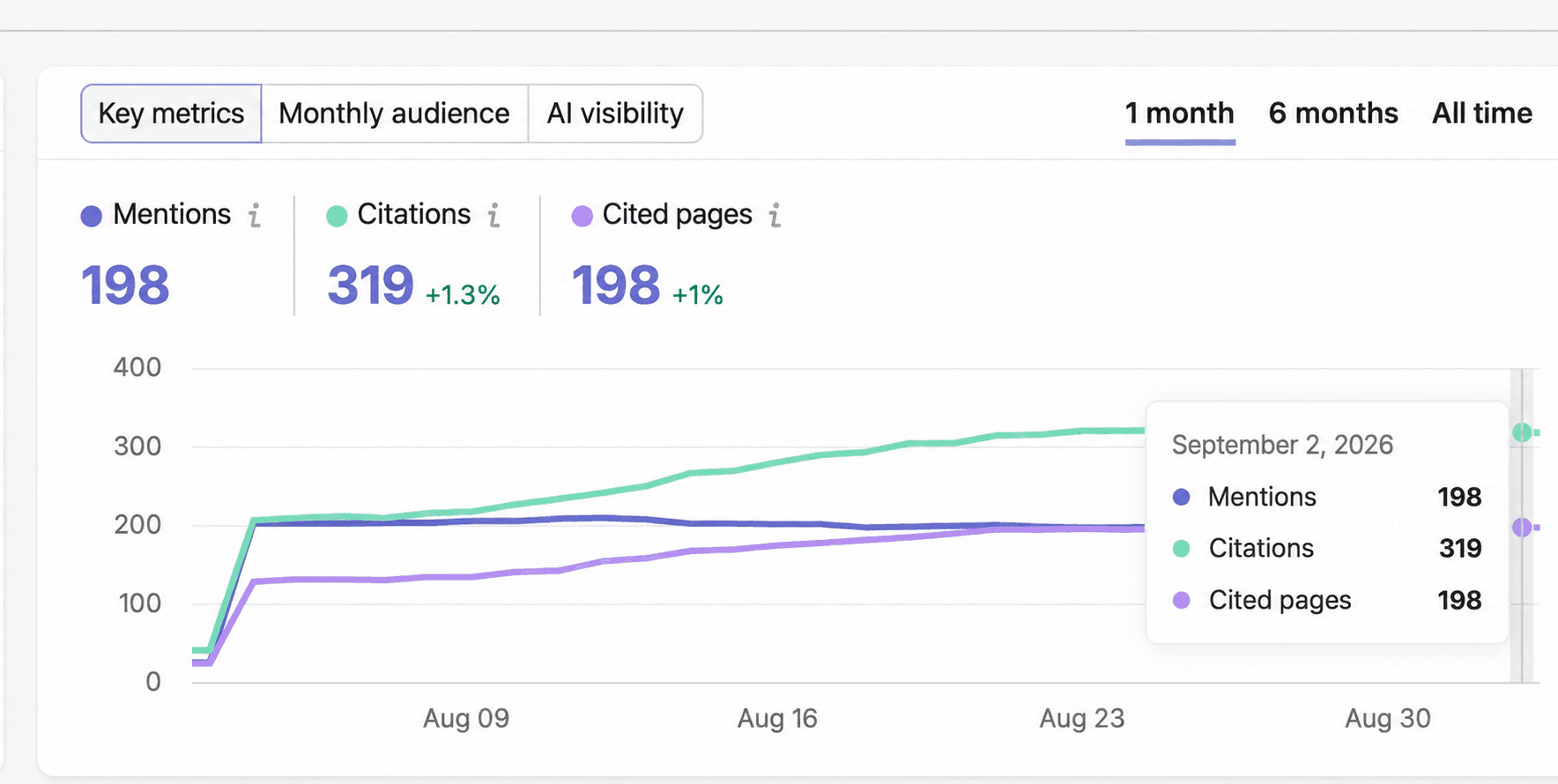The width and height of the screenshot is (1558, 784).
Task: Show the 6 months time range
Action: (1333, 114)
